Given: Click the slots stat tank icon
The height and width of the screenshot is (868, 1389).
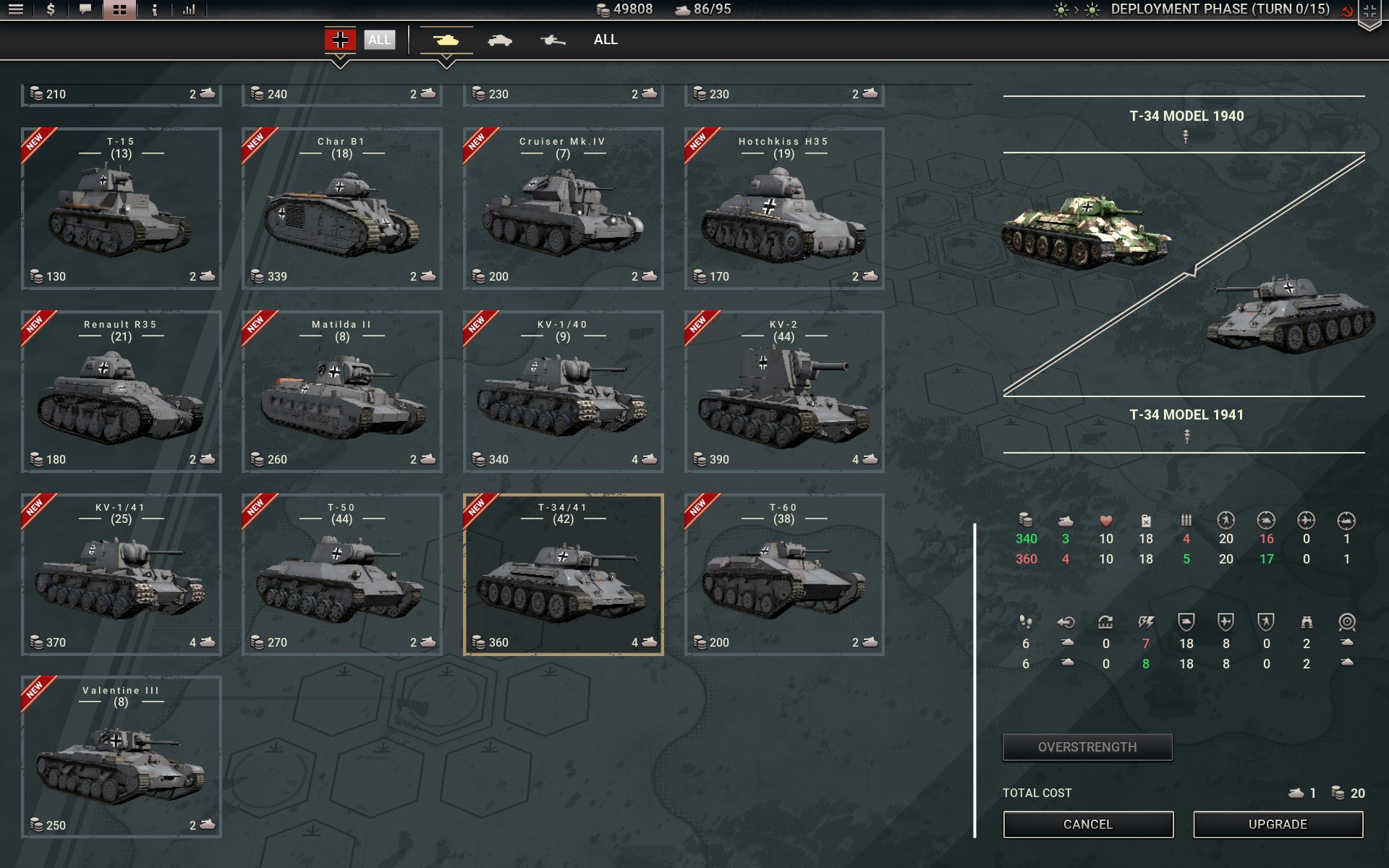Looking at the screenshot, I should [x=1066, y=521].
